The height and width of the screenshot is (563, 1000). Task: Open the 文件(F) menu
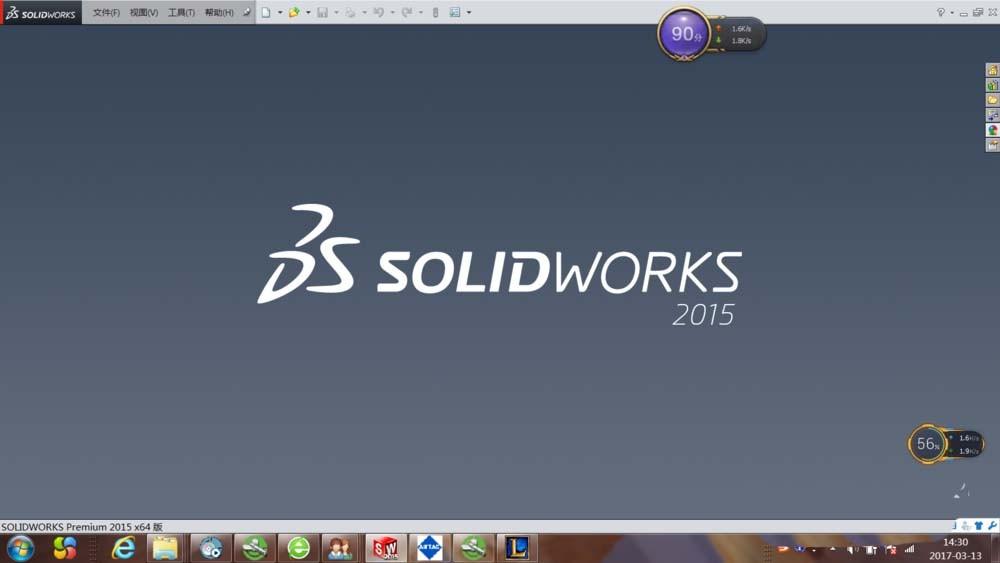click(106, 12)
